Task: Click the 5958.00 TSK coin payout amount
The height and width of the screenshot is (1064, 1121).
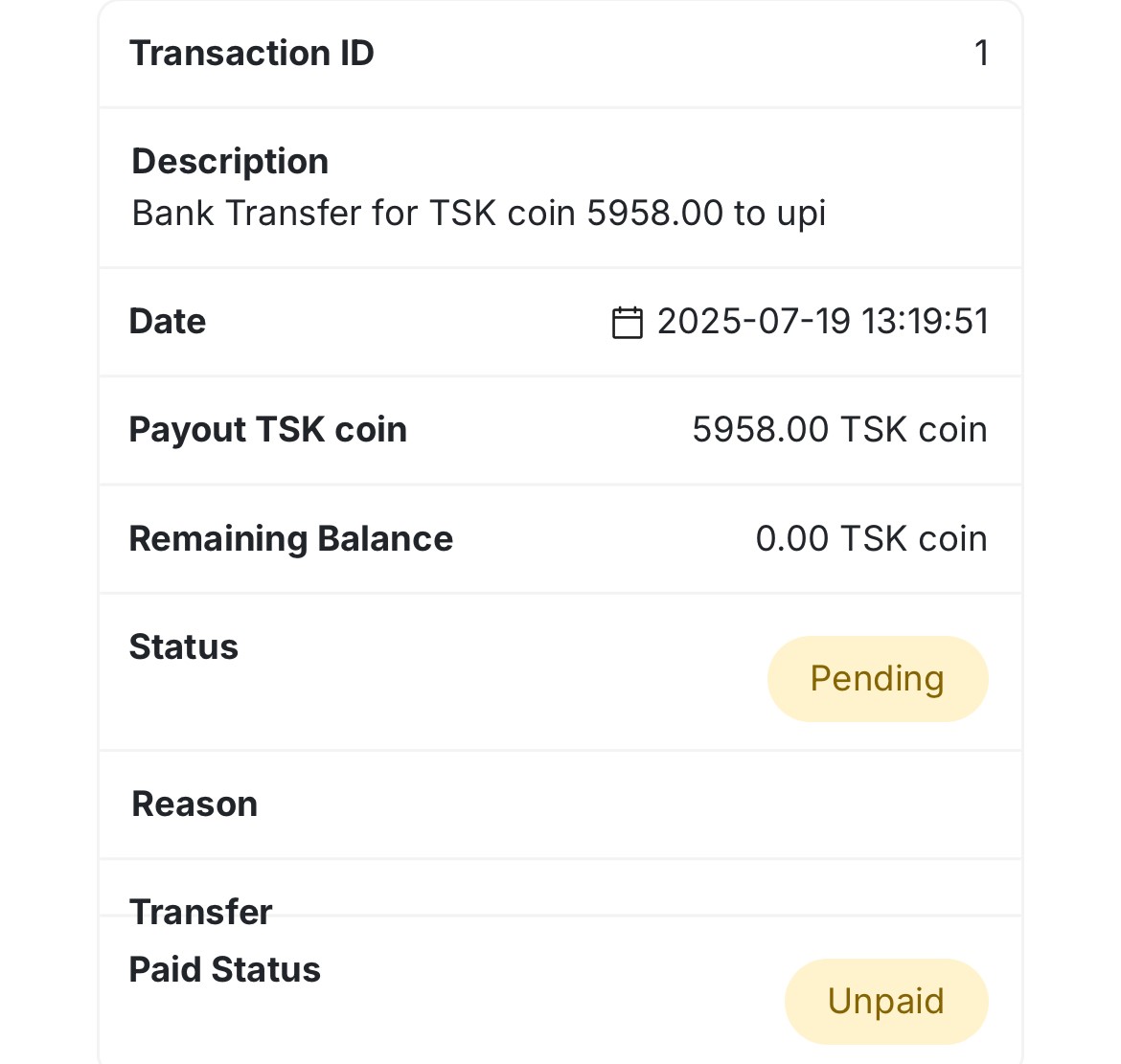Action: point(839,430)
